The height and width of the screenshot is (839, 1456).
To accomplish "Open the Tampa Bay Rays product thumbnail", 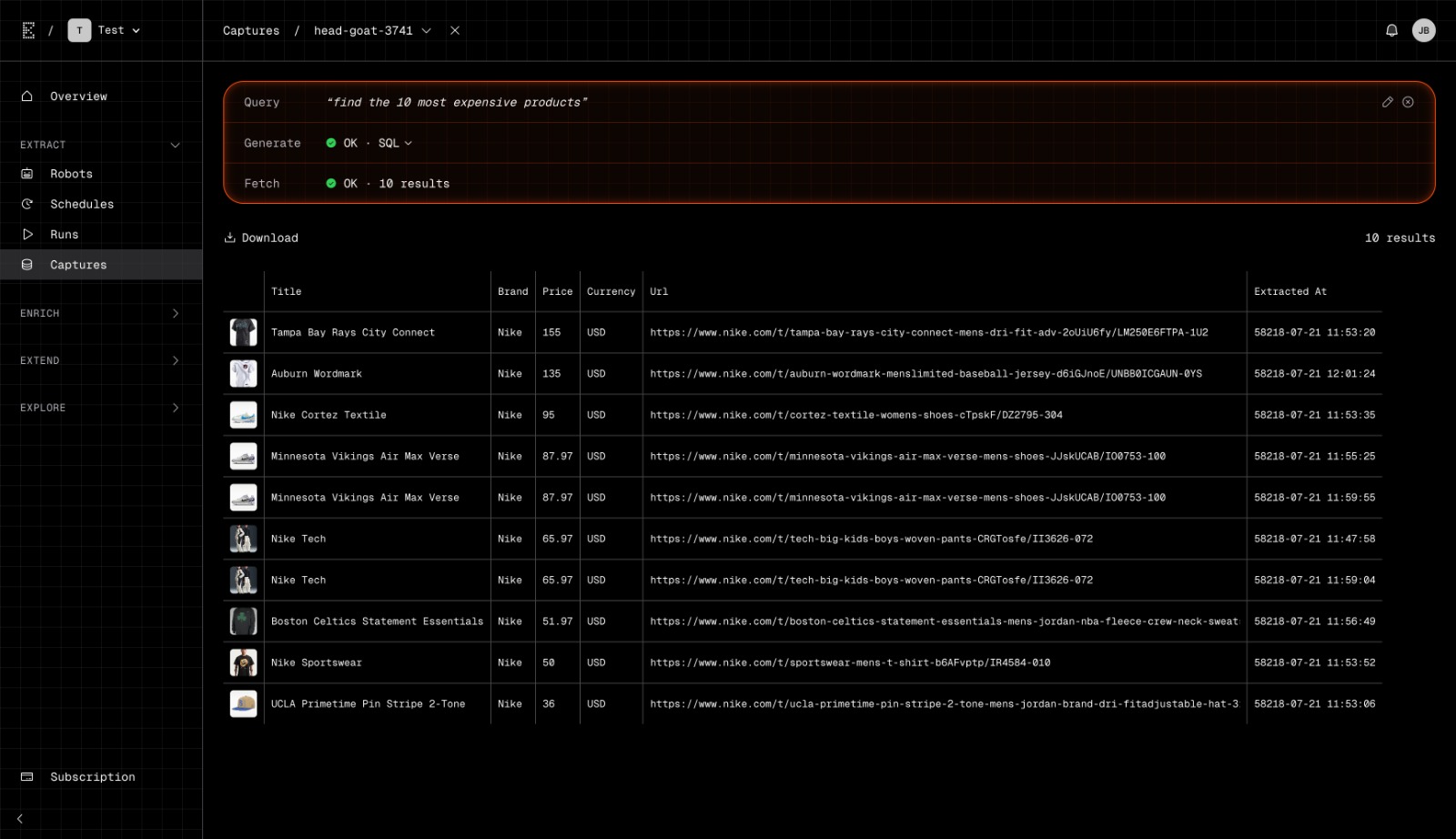I will 243,332.
